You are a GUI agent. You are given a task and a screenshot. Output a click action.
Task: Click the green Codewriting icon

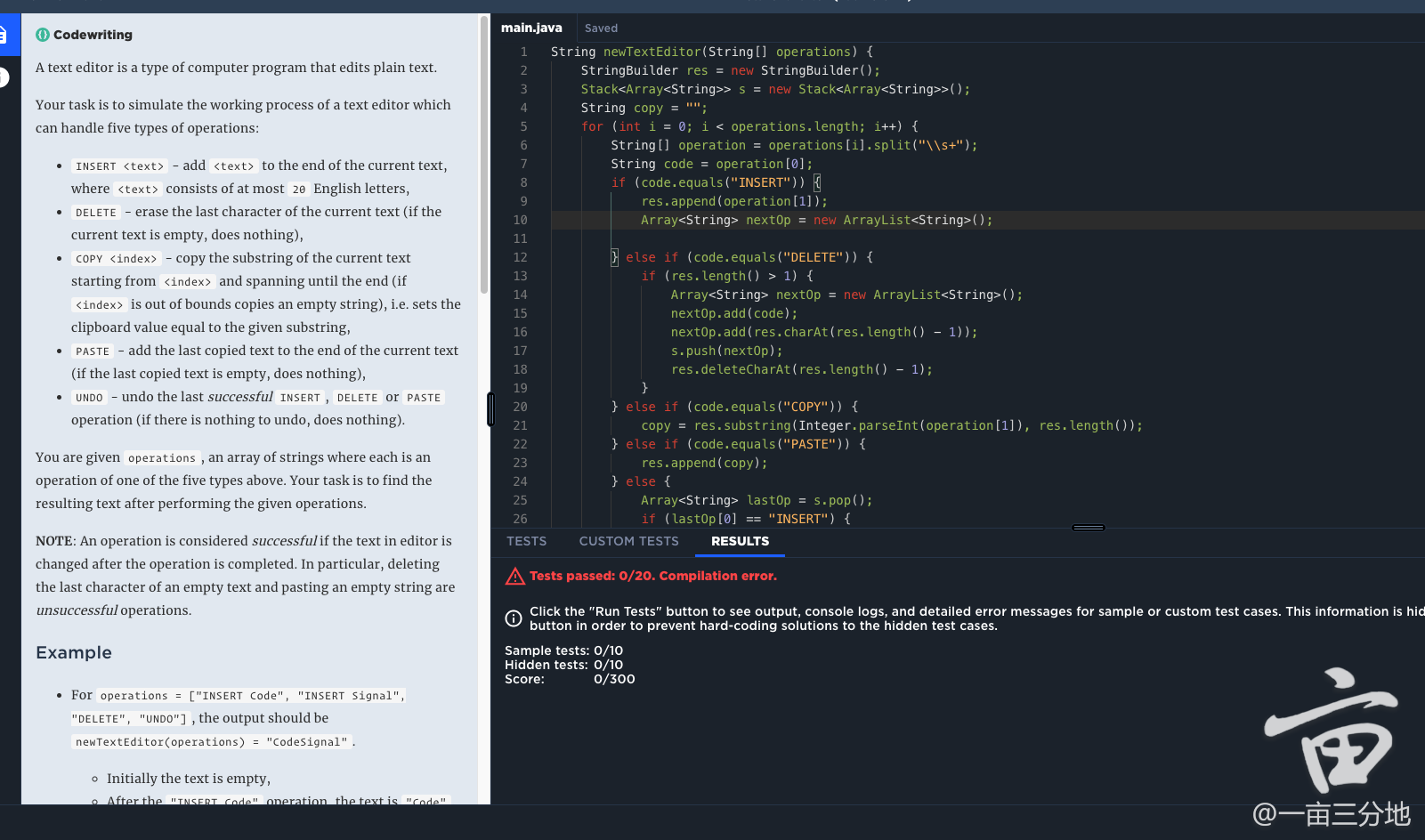pyautogui.click(x=42, y=35)
